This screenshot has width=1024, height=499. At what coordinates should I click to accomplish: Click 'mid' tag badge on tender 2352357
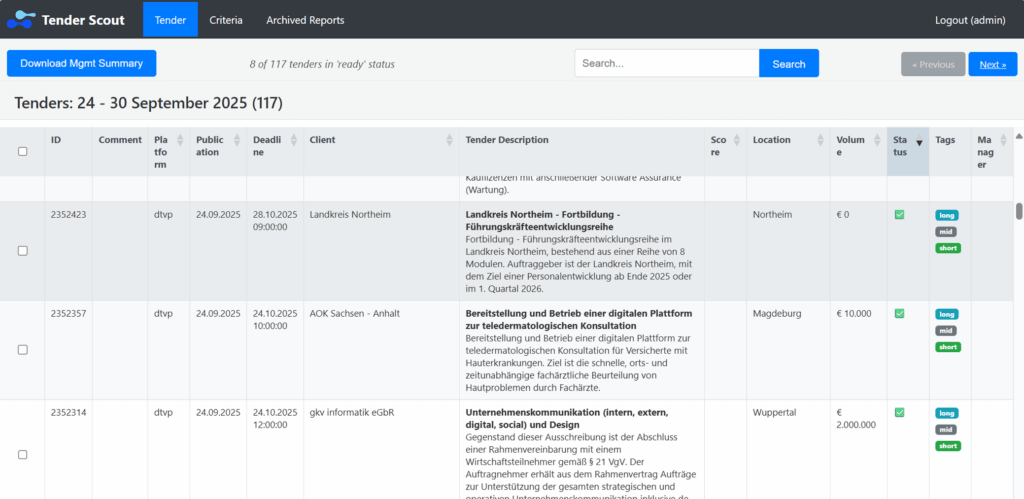[946, 330]
